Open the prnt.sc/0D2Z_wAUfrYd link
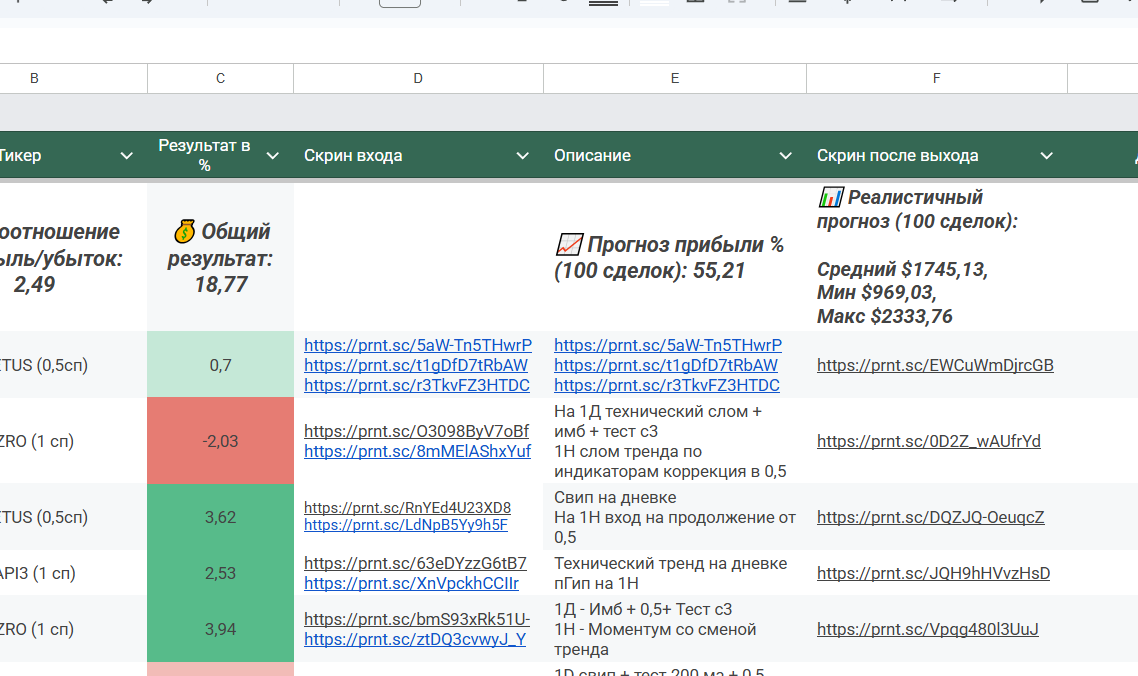 click(928, 441)
